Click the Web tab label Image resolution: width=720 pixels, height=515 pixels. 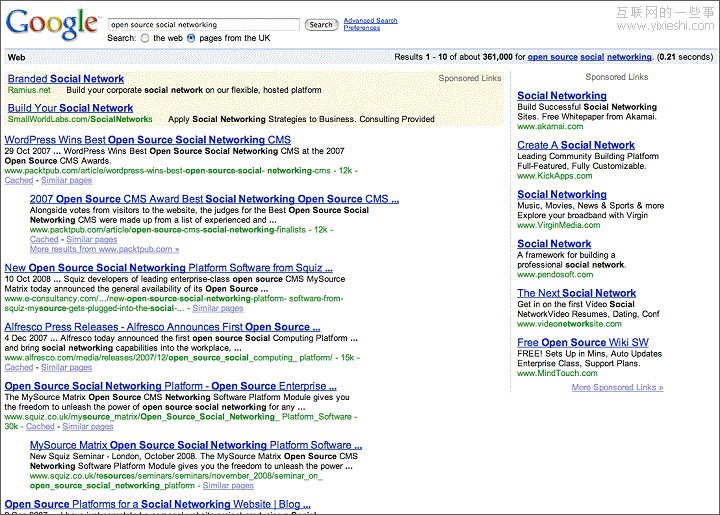tap(17, 58)
